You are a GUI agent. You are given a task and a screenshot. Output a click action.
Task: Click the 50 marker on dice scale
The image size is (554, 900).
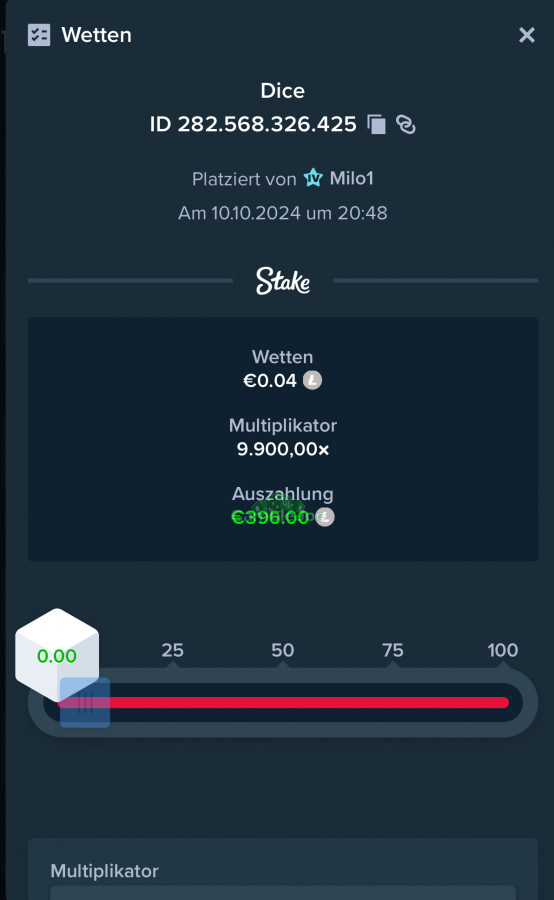point(282,650)
